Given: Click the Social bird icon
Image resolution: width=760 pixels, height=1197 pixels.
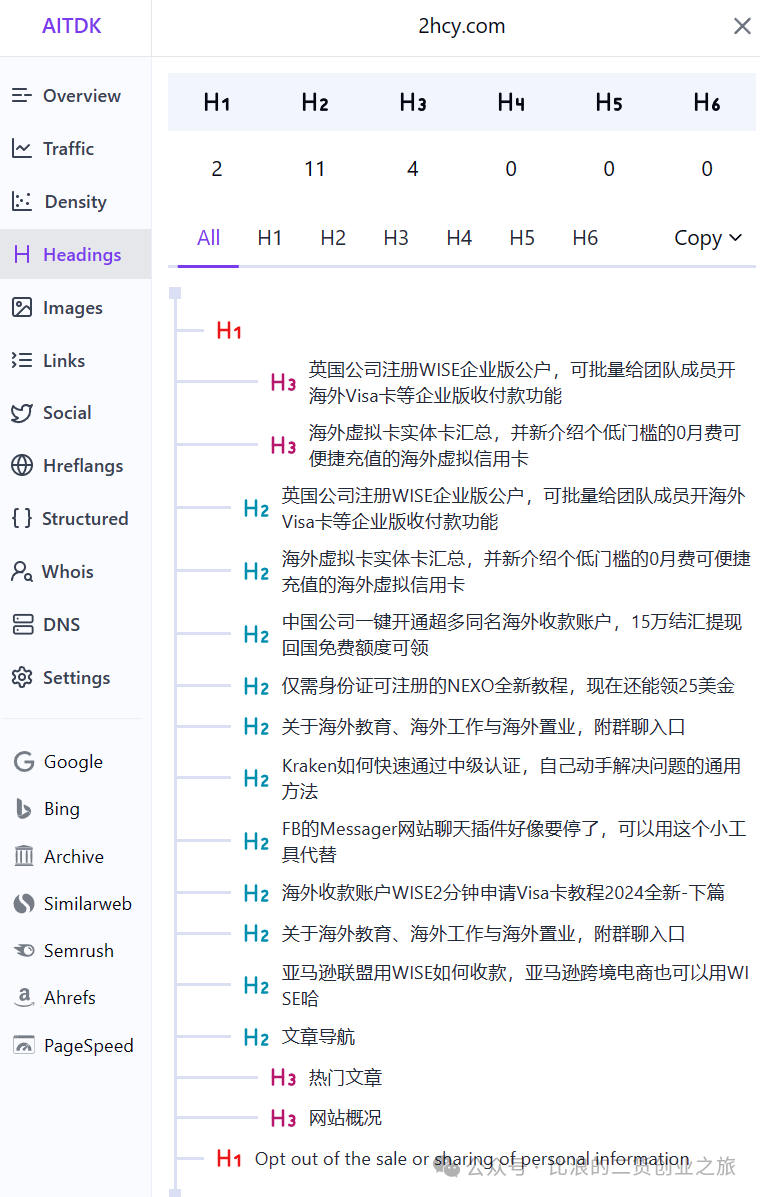Looking at the screenshot, I should click(x=21, y=413).
